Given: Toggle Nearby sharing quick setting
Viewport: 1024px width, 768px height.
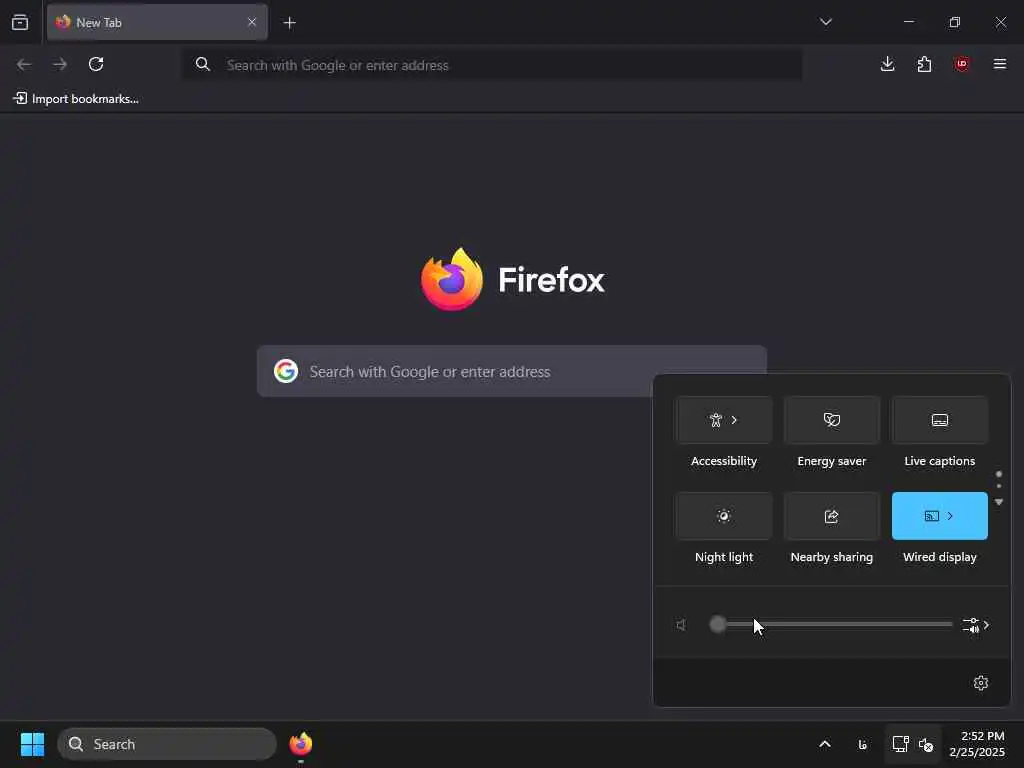Looking at the screenshot, I should pos(831,516).
